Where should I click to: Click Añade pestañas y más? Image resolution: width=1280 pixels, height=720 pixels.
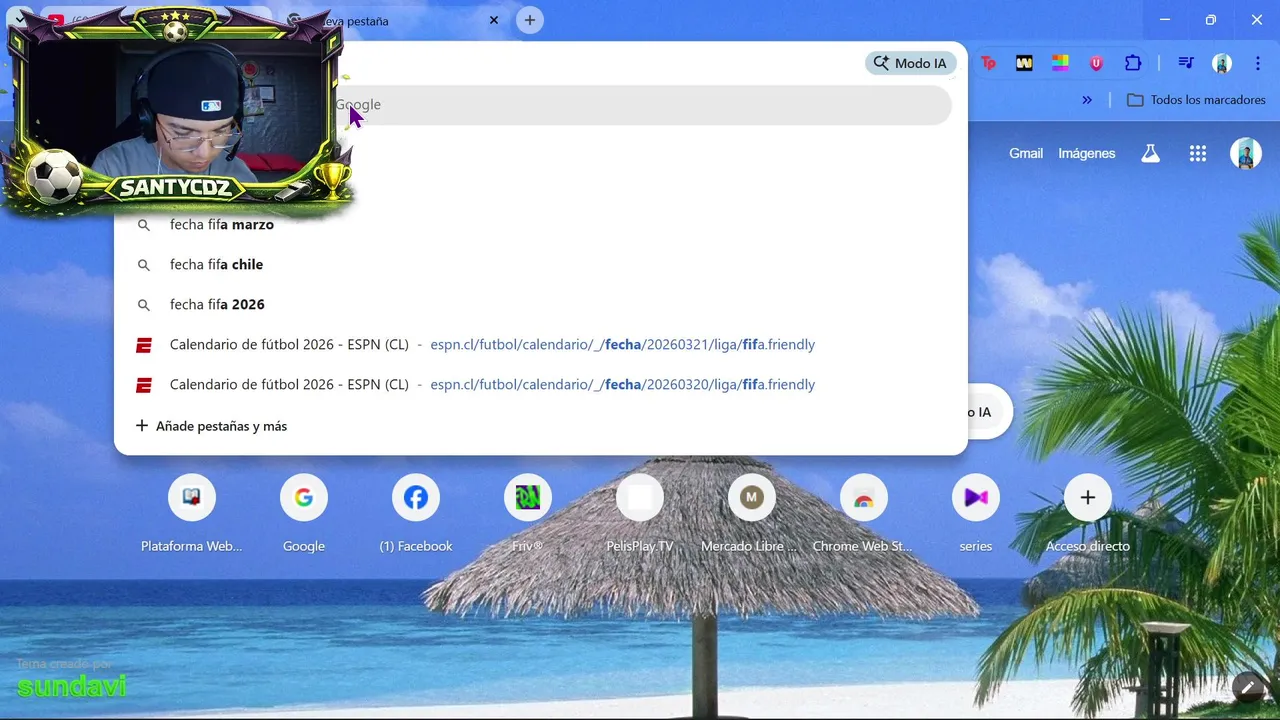tap(211, 426)
